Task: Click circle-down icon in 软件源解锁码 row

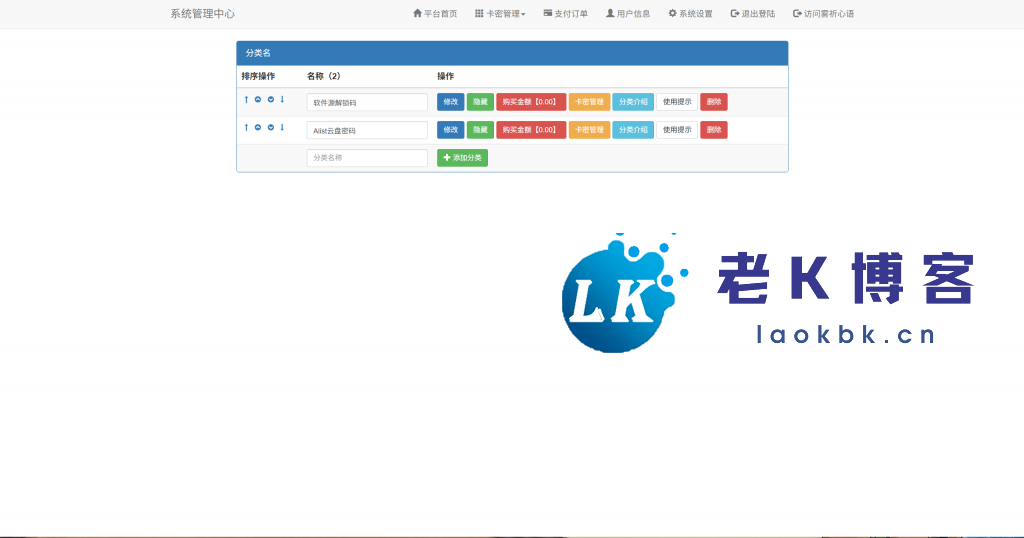Action: point(270,99)
